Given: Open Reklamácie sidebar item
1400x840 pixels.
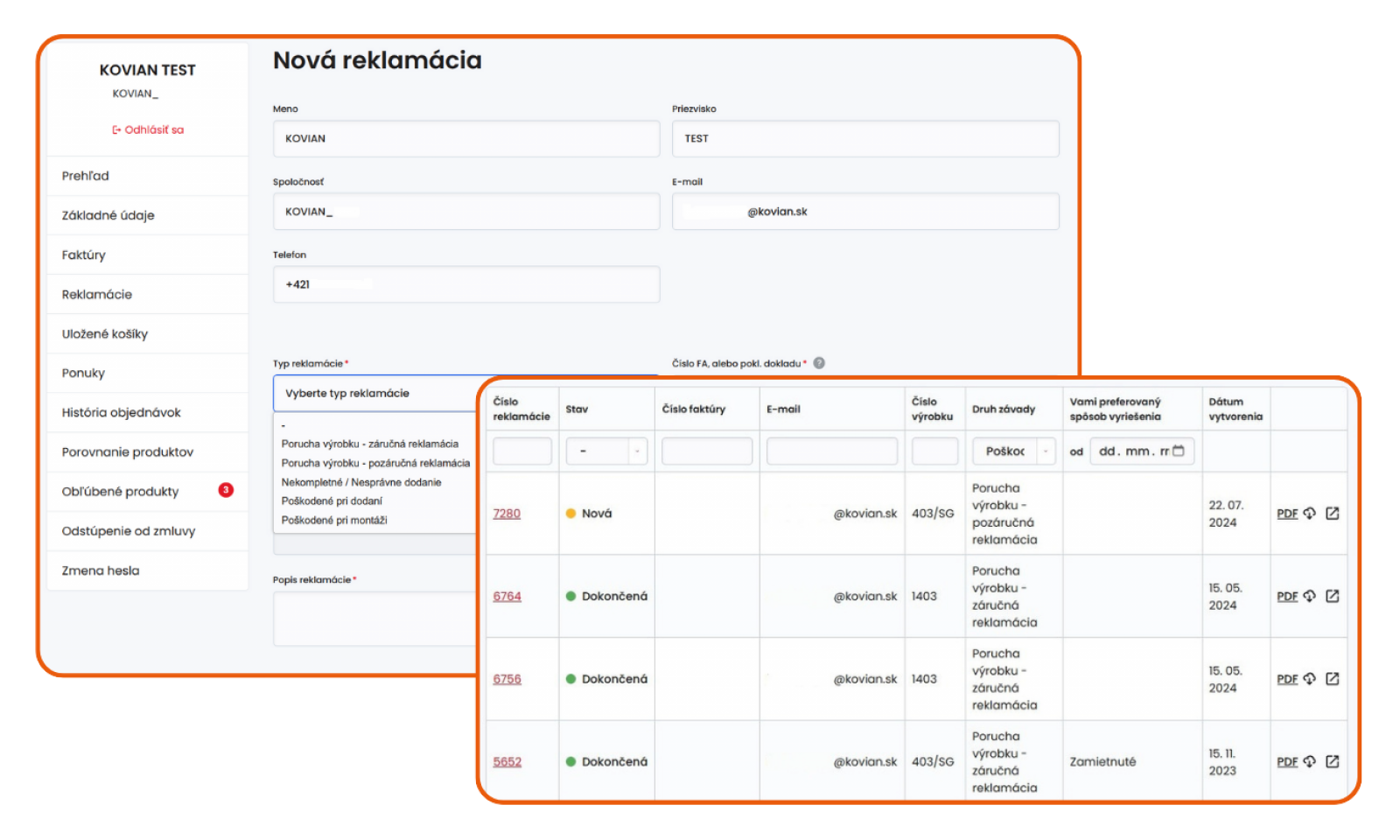Looking at the screenshot, I should coord(97,294).
